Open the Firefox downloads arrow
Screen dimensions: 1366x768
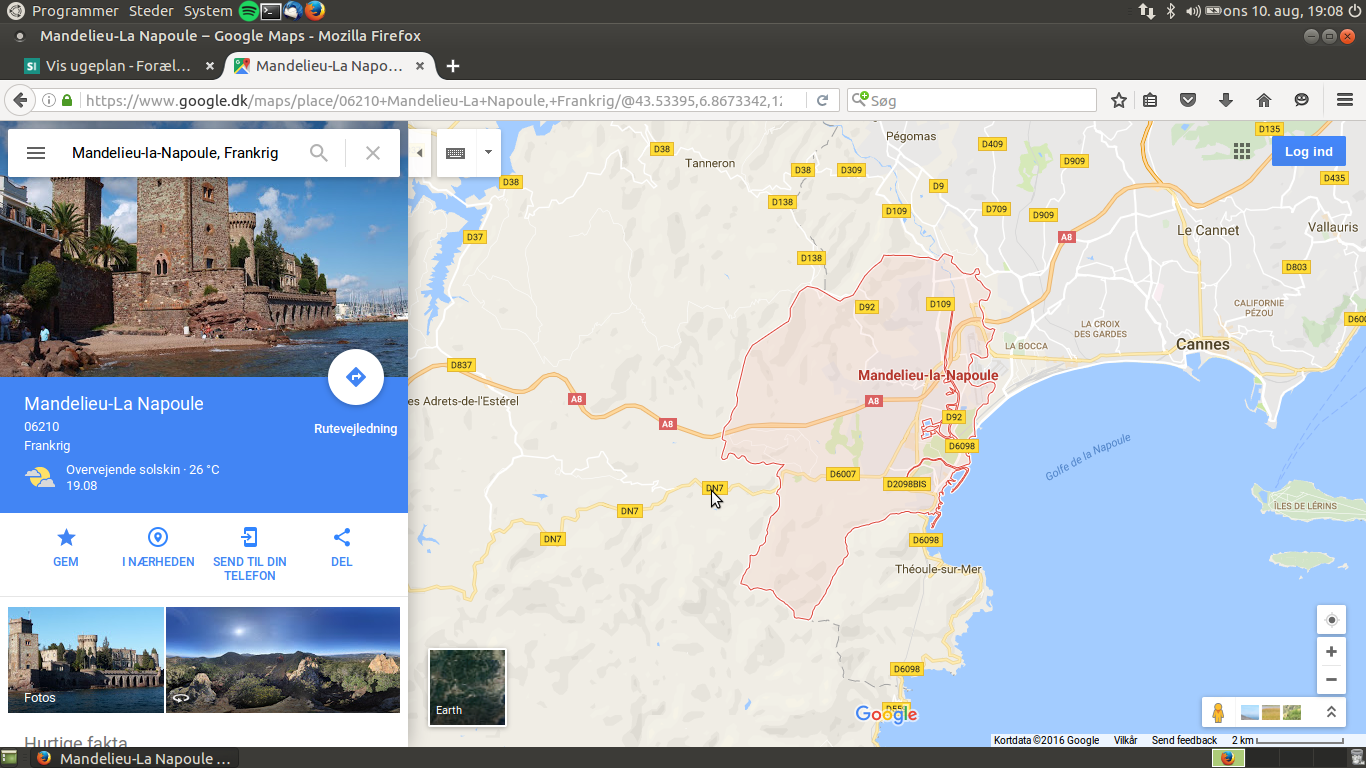1226,100
